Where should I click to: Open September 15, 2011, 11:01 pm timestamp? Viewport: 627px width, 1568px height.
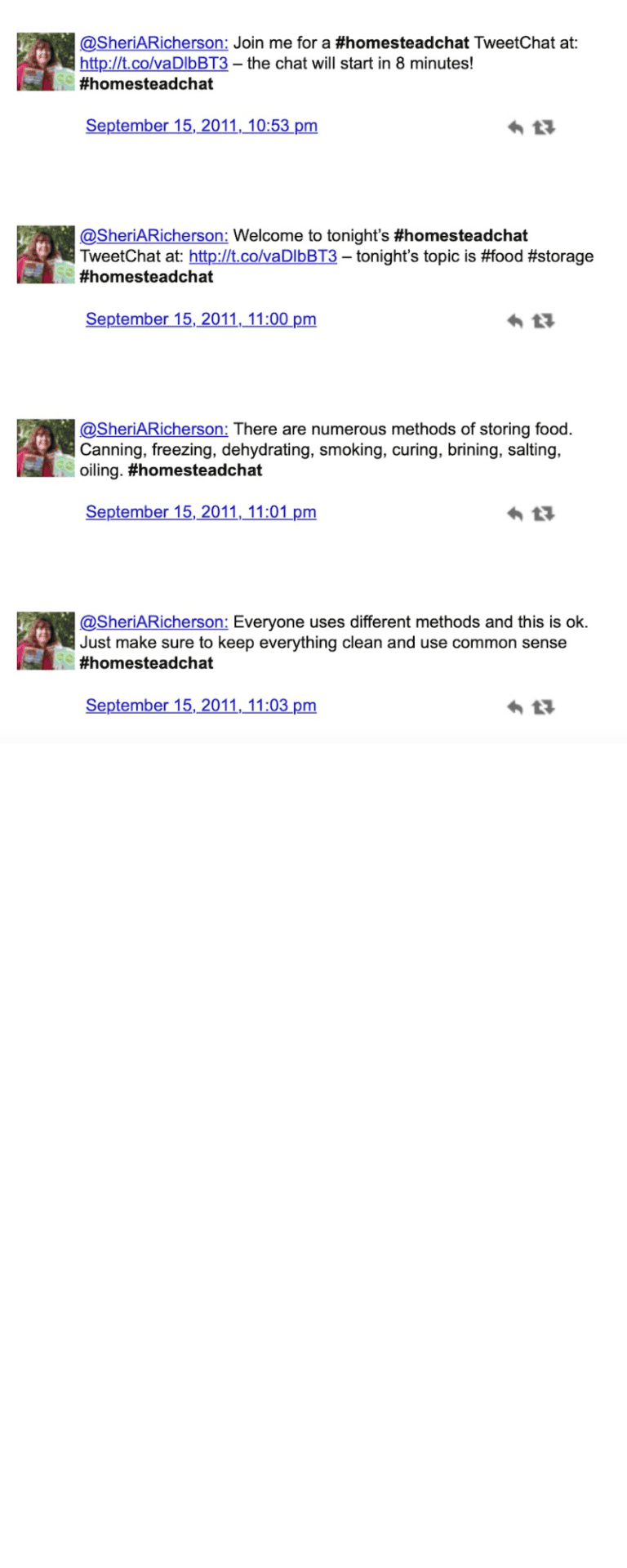click(201, 512)
